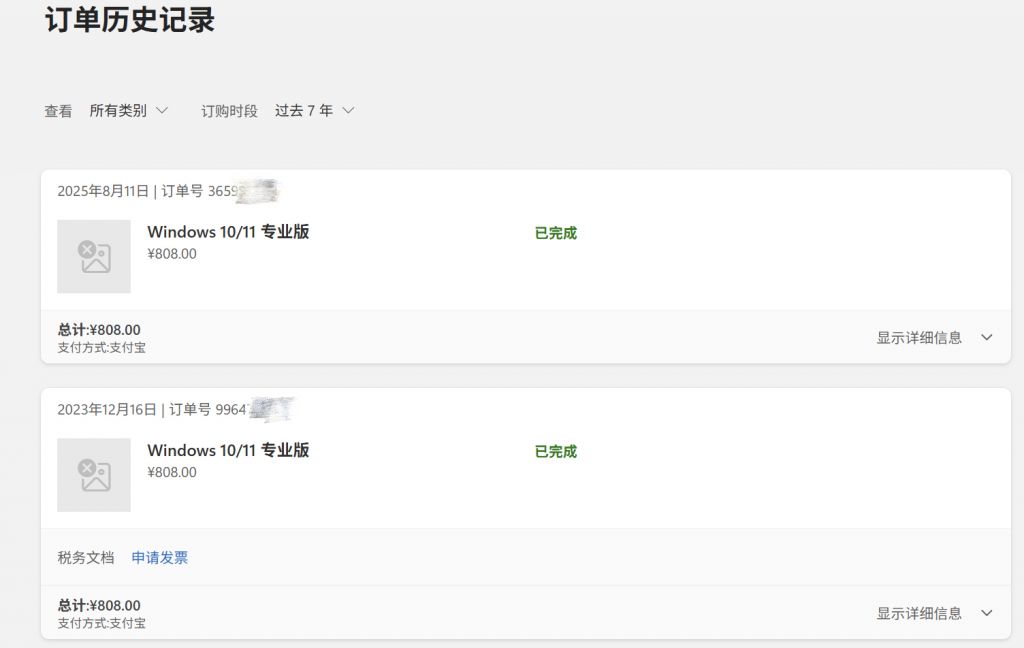Click the chevron next to the second 显示详细信息
This screenshot has height=648, width=1024.
pyautogui.click(x=986, y=613)
